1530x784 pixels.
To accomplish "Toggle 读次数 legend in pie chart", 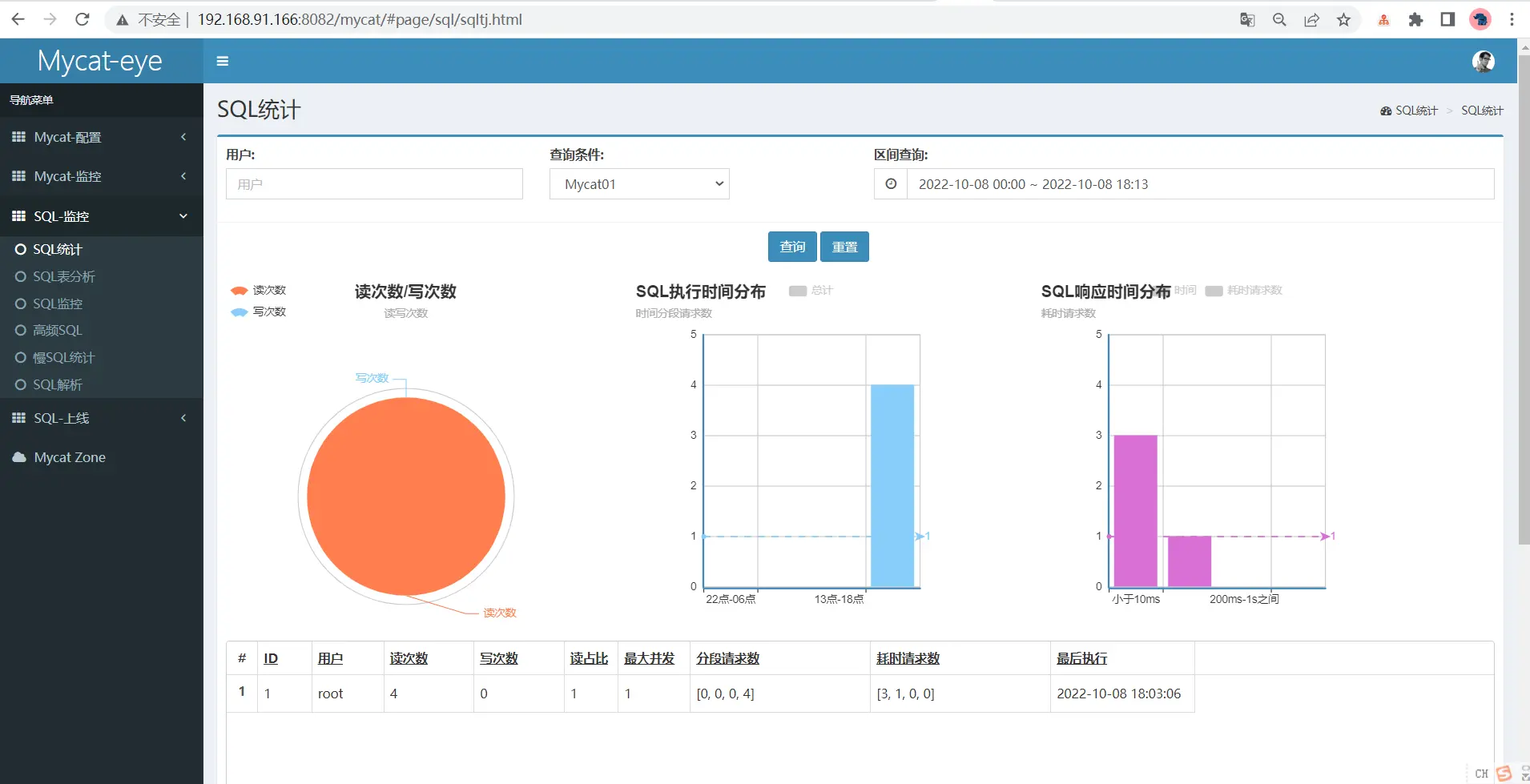I will coord(259,290).
